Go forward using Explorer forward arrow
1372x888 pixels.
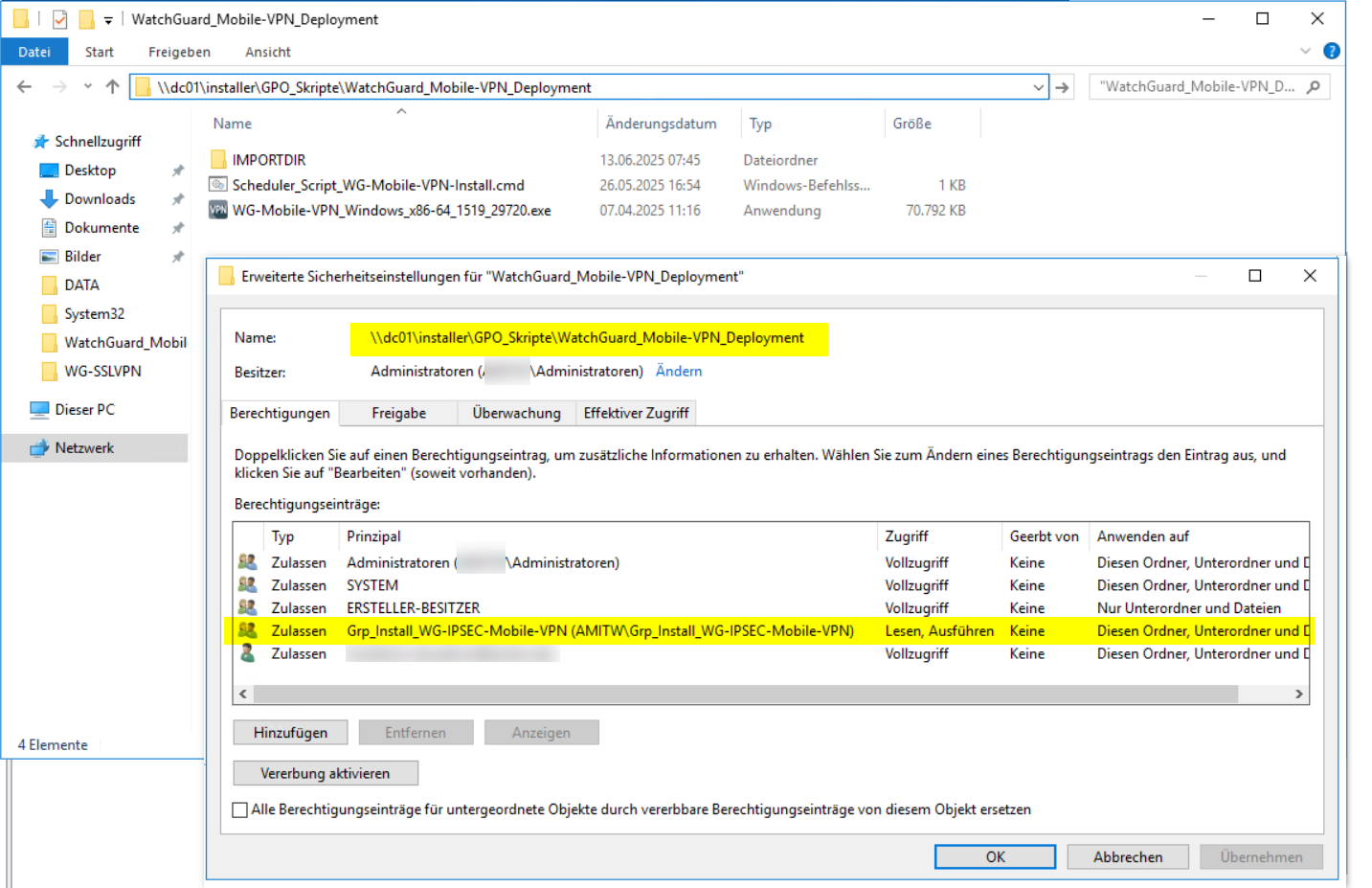[x=59, y=87]
